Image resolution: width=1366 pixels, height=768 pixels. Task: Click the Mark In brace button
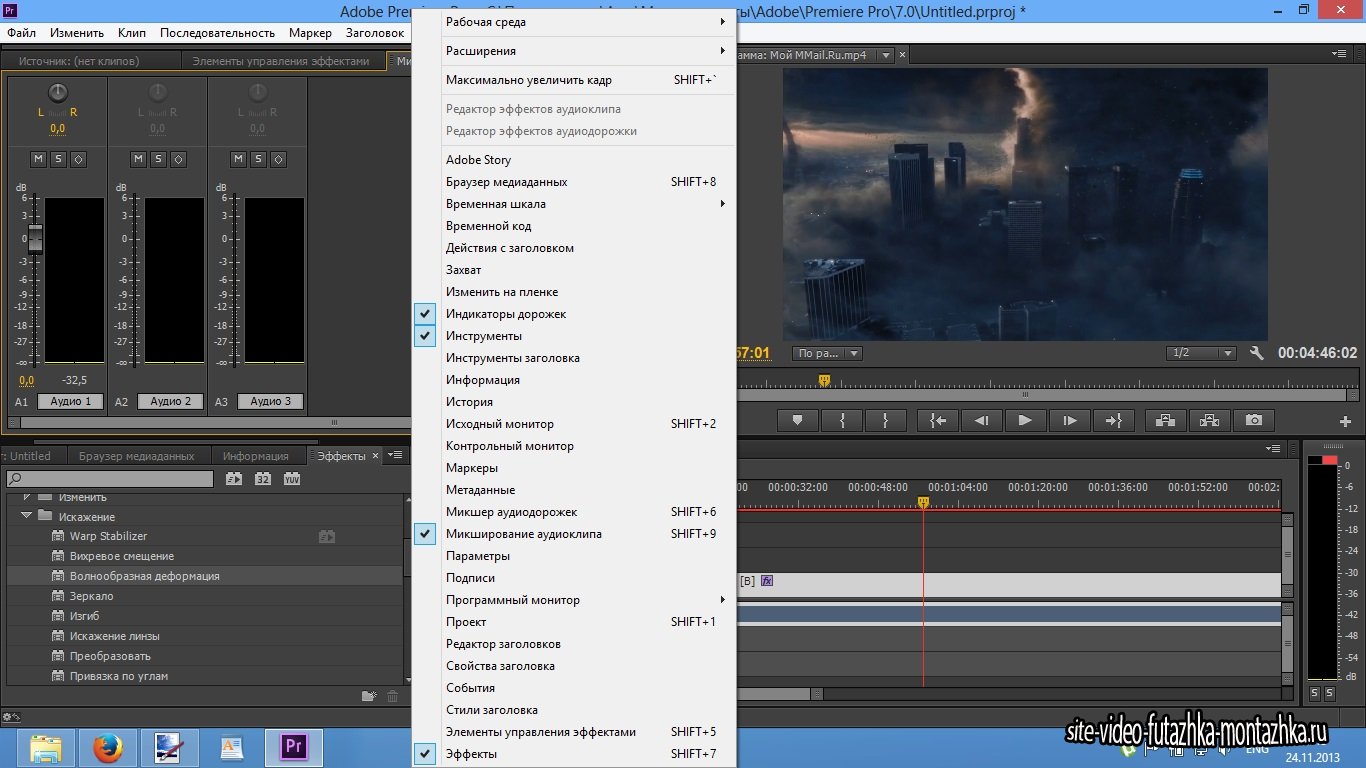(842, 421)
